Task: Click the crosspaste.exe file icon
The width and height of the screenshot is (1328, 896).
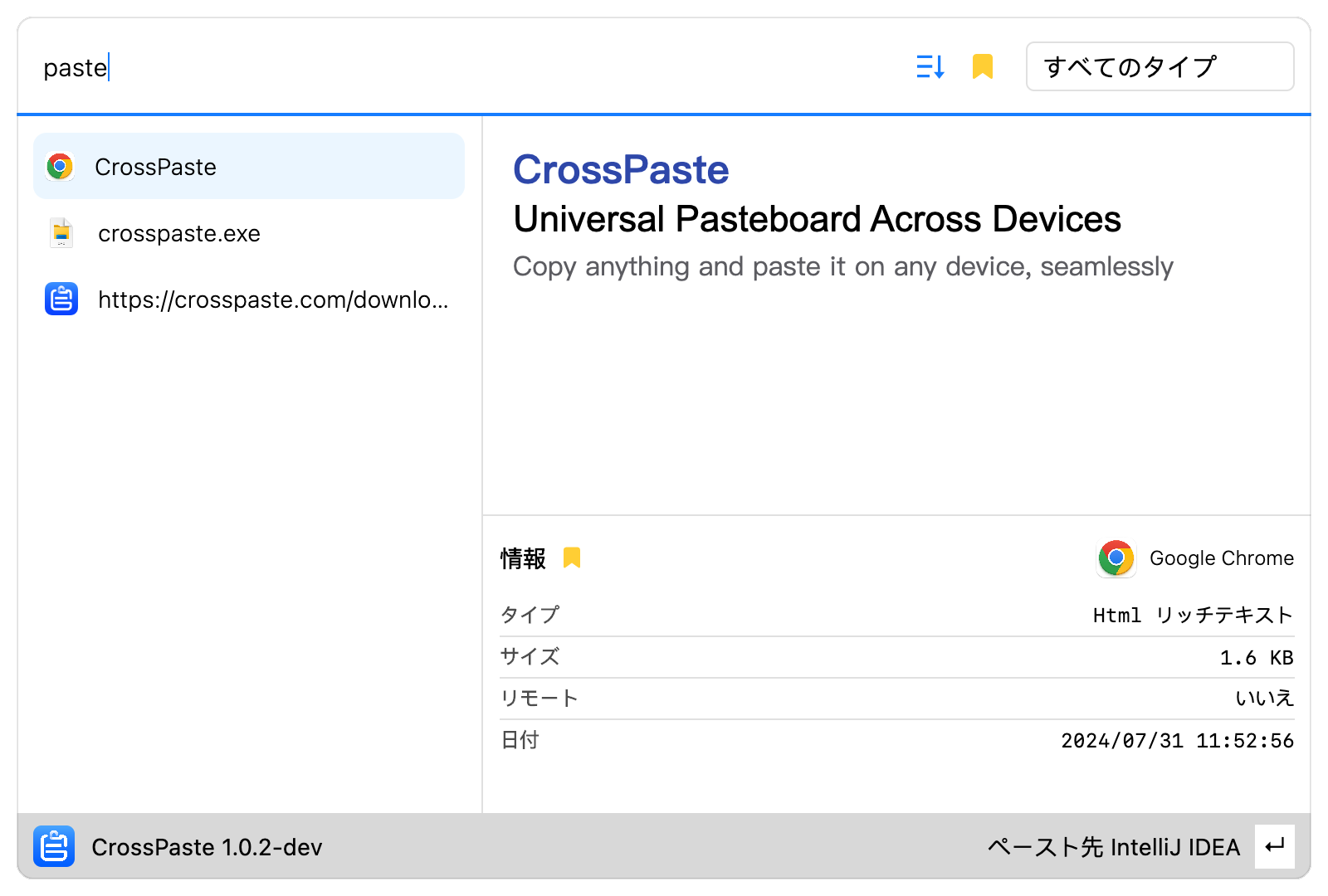Action: tap(61, 233)
